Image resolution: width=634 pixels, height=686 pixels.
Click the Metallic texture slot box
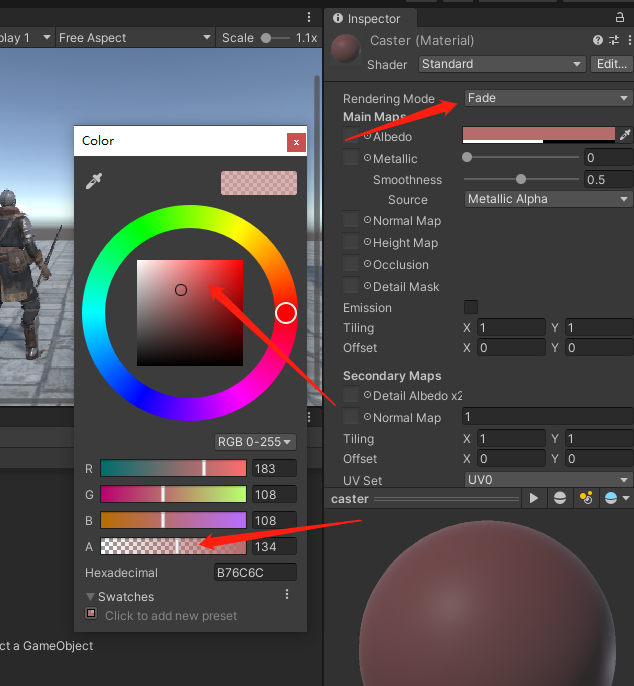point(350,157)
